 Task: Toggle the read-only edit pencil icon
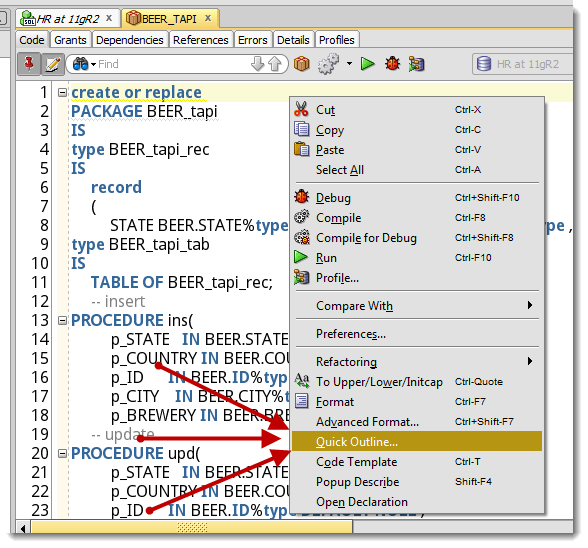pyautogui.click(x=52, y=64)
